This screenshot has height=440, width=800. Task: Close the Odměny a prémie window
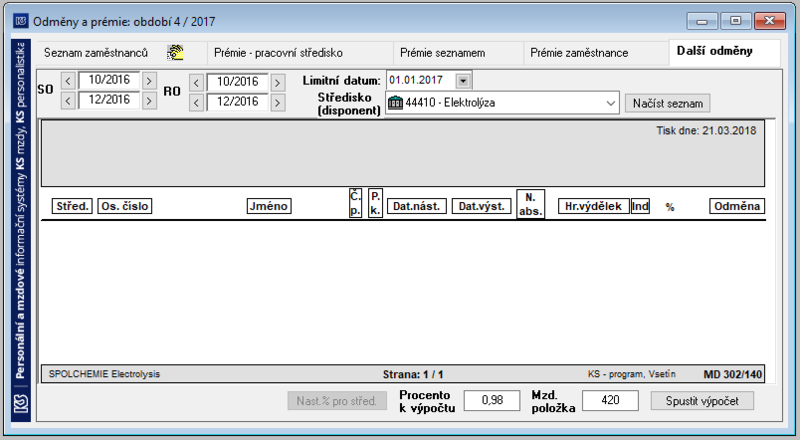point(770,21)
